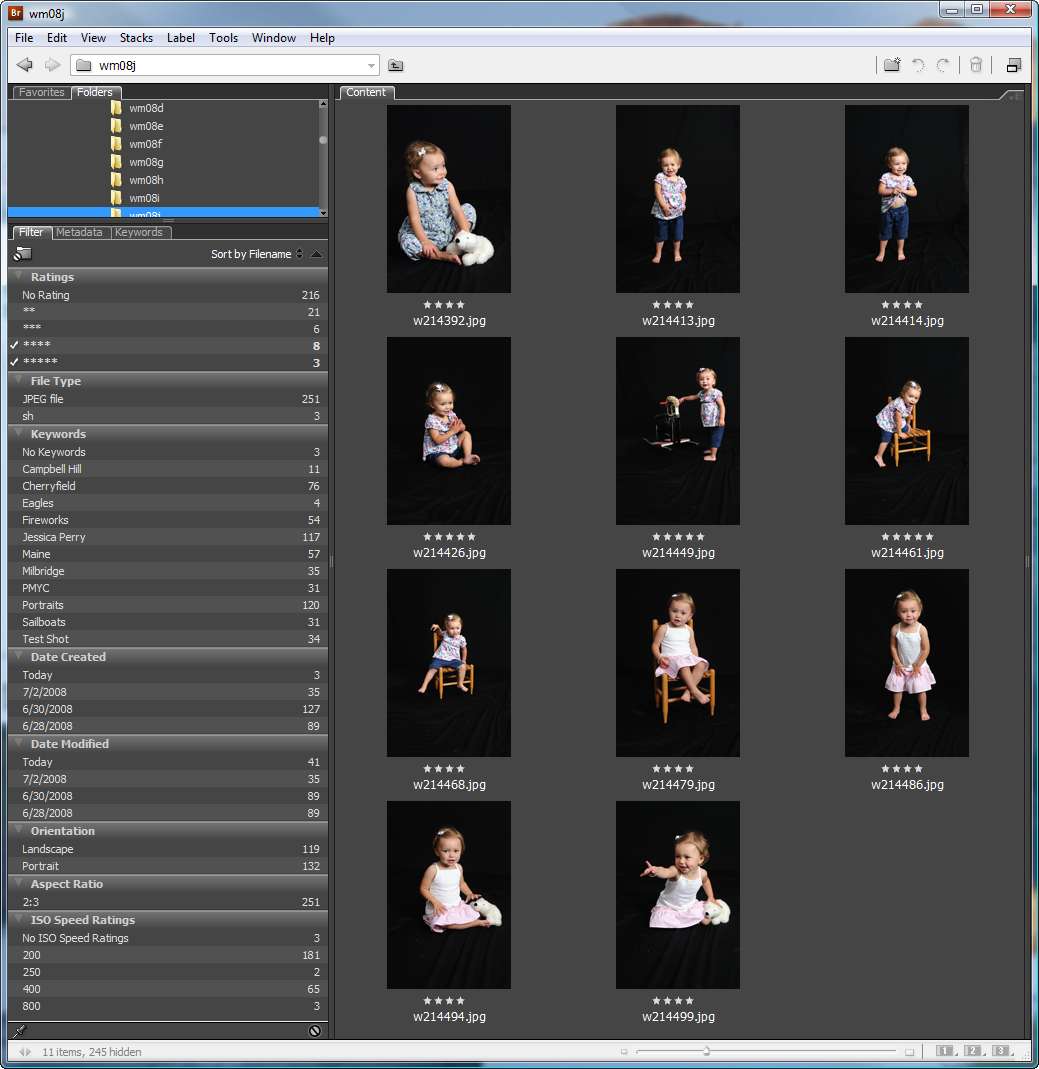The width and height of the screenshot is (1039, 1069).
Task: Click the larger thumbnail size icon
Action: [909, 1052]
